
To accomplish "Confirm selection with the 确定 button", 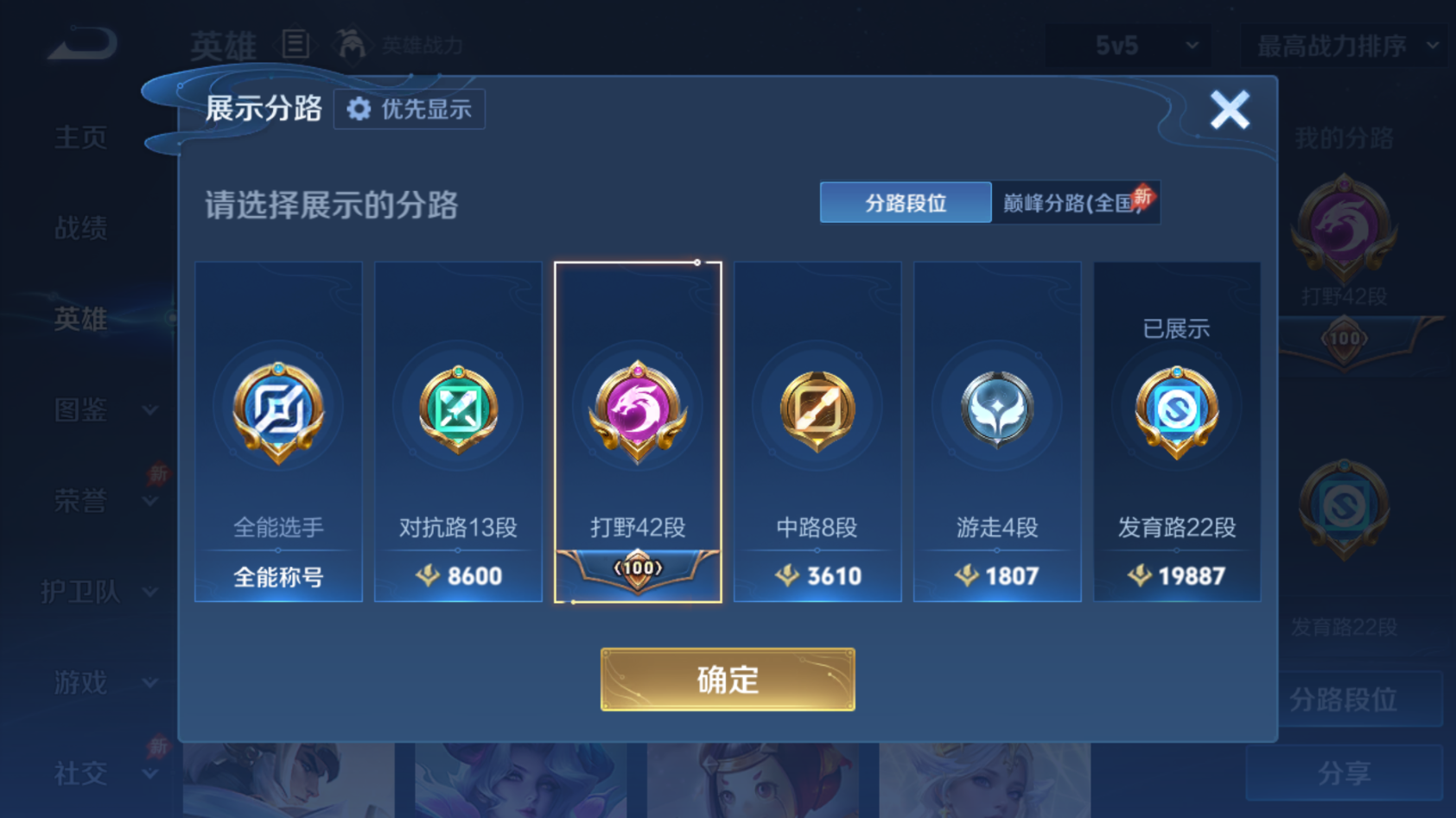I will [728, 680].
